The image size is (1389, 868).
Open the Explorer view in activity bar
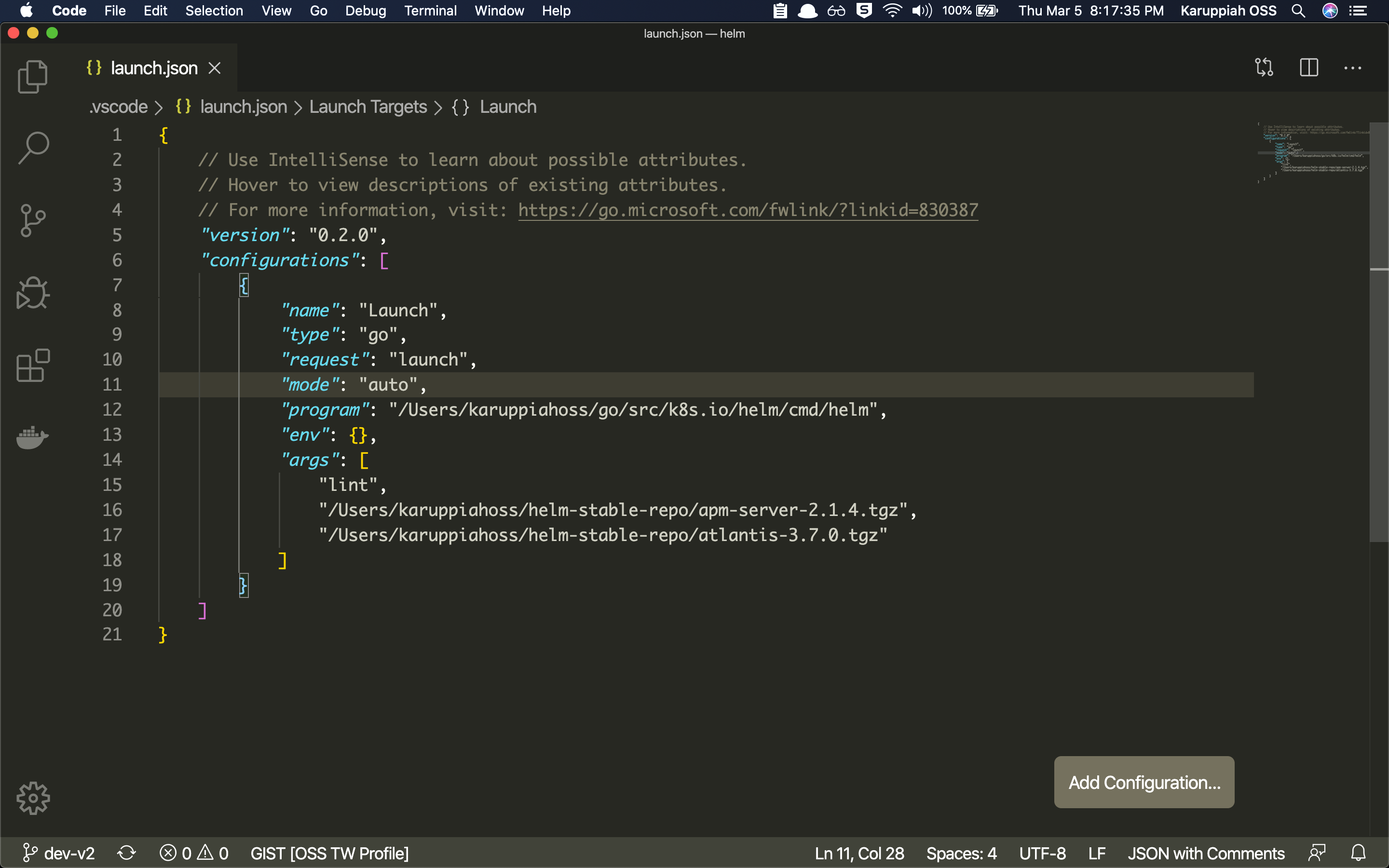33,76
